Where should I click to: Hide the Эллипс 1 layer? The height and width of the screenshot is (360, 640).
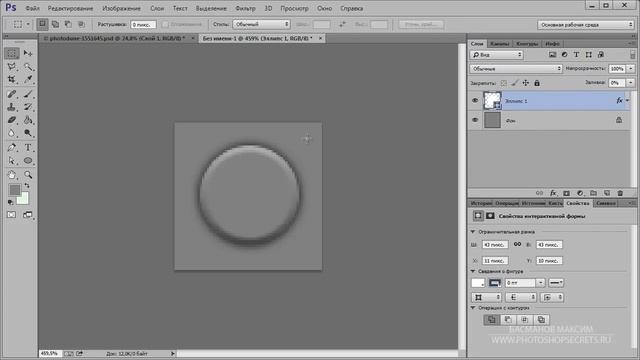coord(475,100)
